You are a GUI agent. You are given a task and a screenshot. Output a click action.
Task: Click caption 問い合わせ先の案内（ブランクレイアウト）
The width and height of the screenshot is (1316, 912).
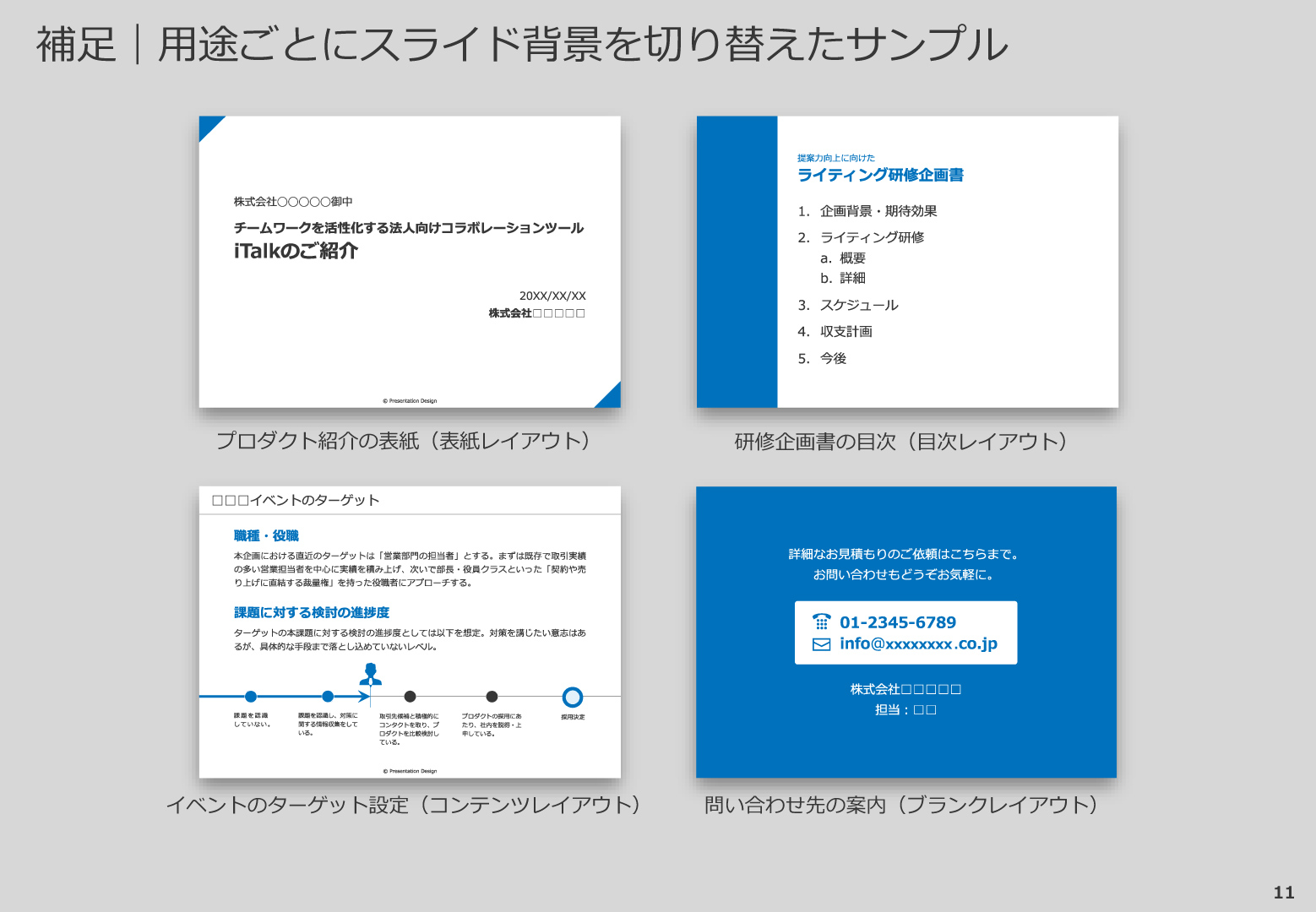[x=901, y=805]
